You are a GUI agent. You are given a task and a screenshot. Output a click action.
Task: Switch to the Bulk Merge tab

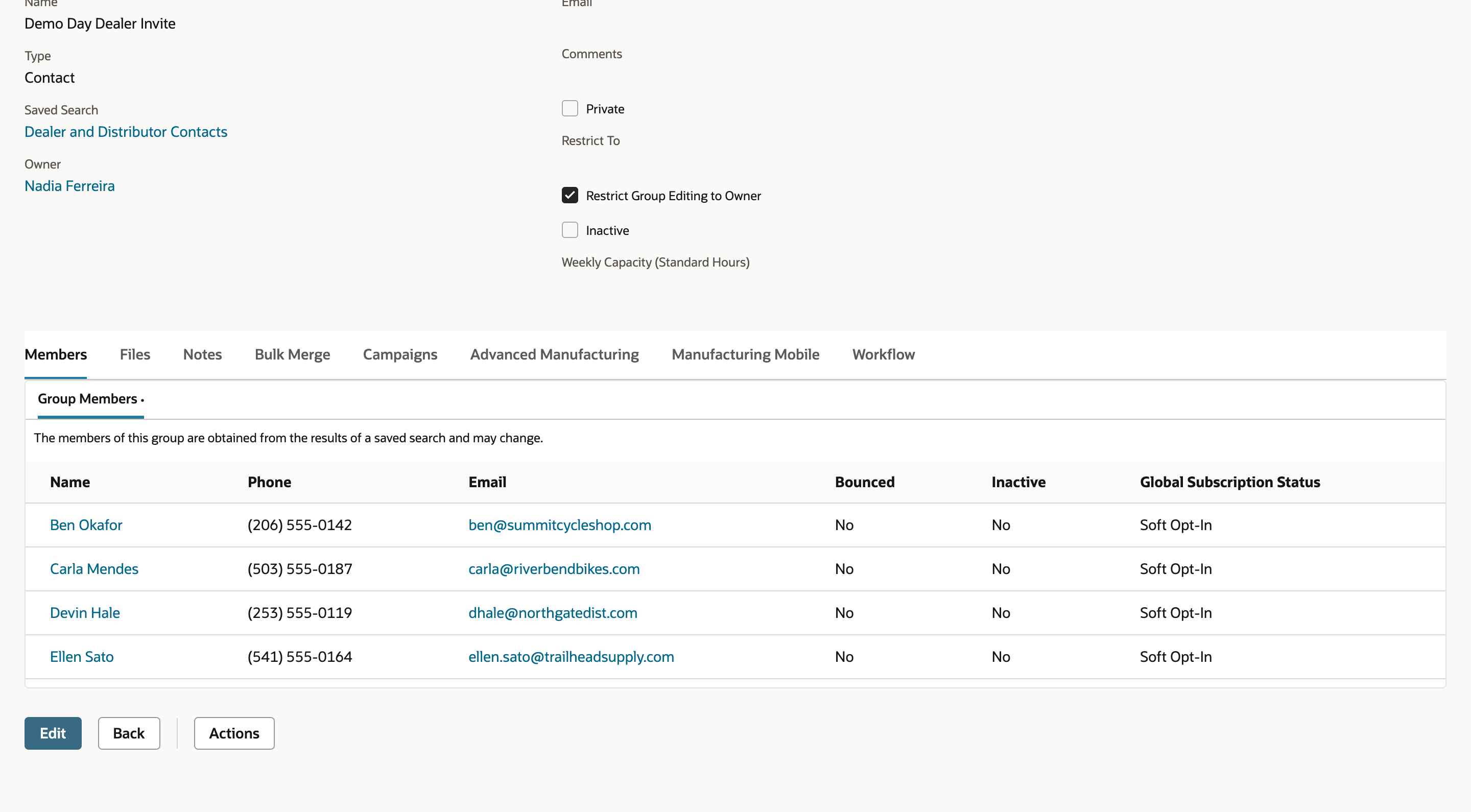[x=292, y=354]
